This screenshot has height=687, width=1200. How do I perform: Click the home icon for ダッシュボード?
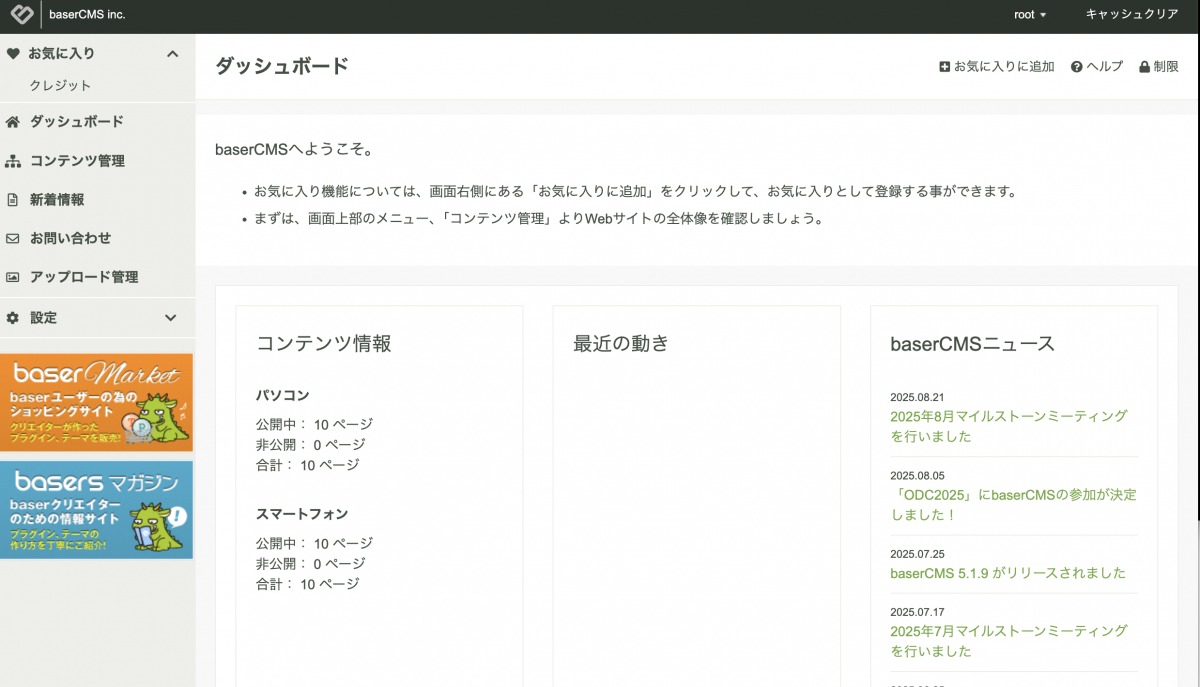13,122
